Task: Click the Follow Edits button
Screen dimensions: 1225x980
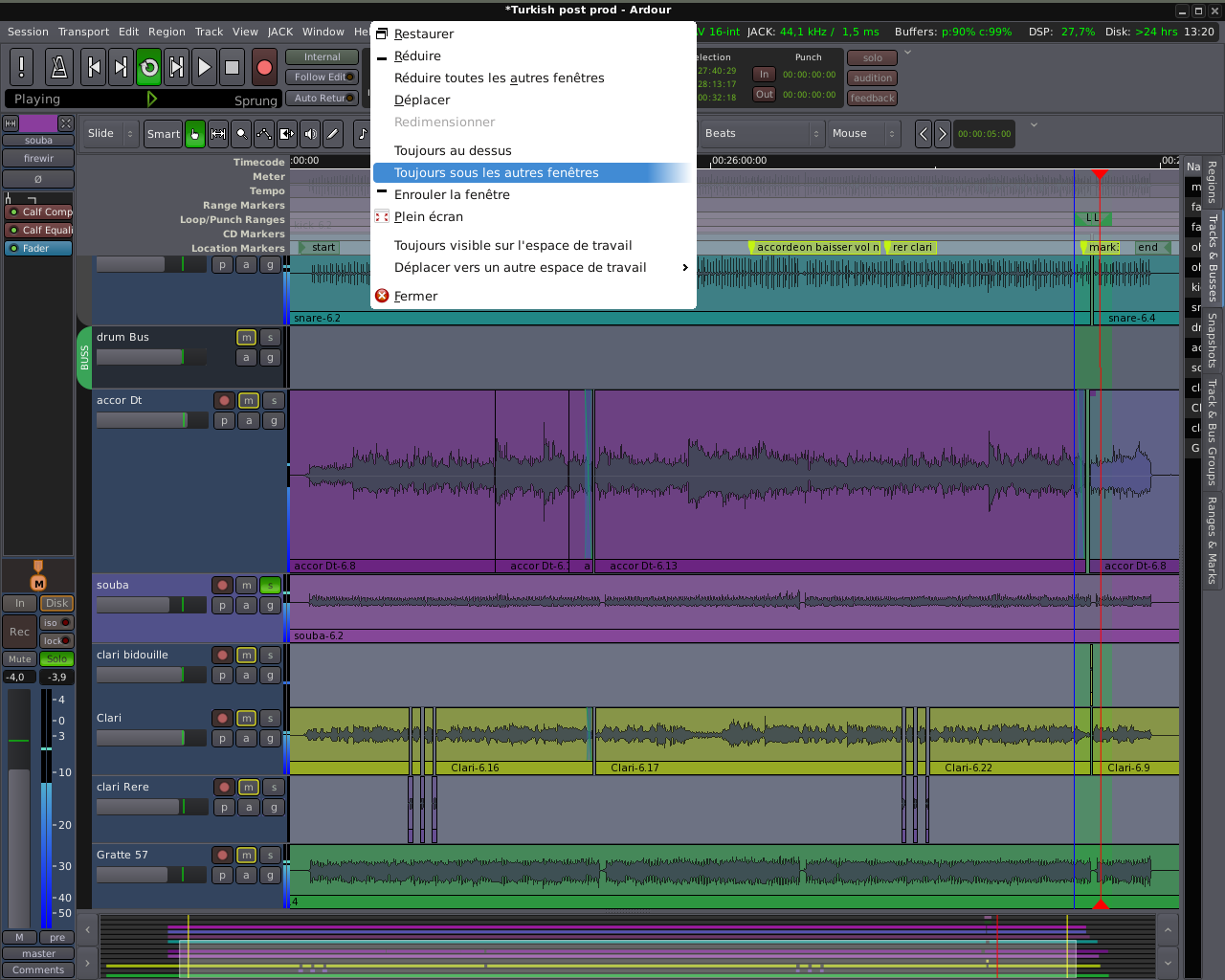Action: point(322,78)
